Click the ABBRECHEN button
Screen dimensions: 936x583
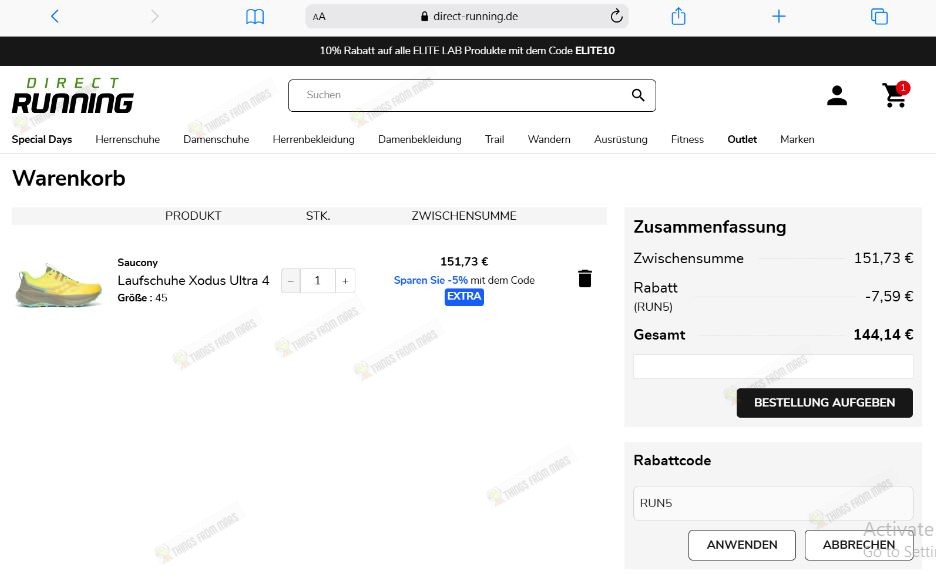(x=859, y=545)
